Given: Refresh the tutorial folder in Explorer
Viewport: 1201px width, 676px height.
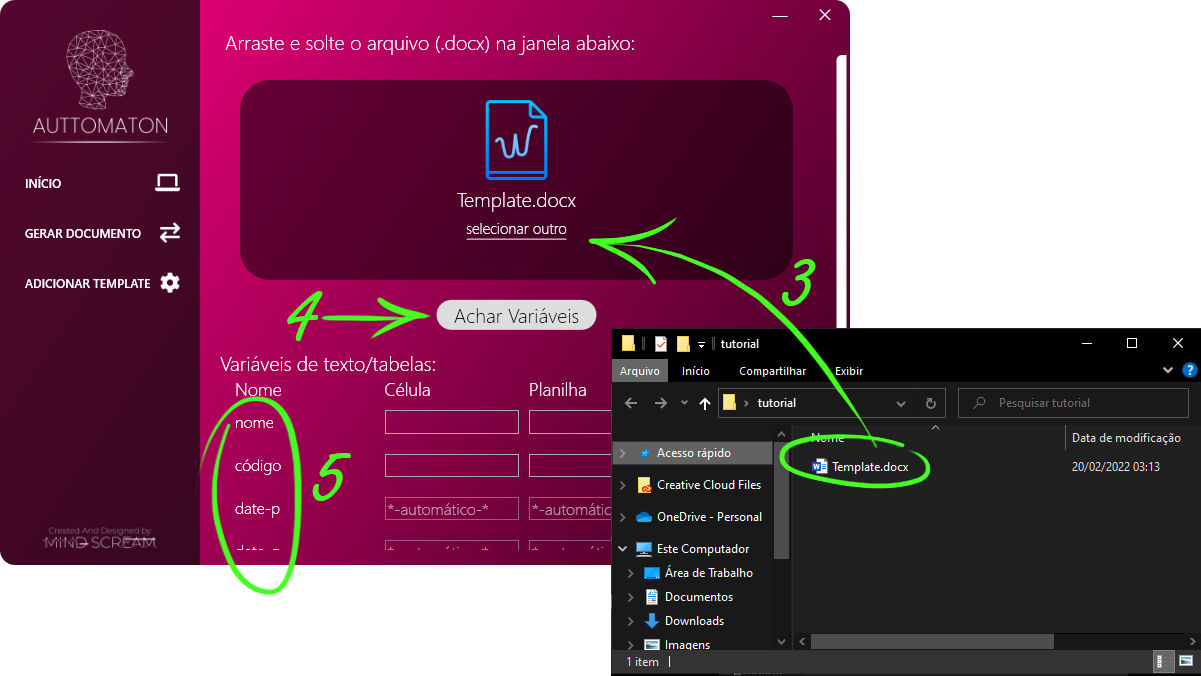Looking at the screenshot, I should pos(930,403).
